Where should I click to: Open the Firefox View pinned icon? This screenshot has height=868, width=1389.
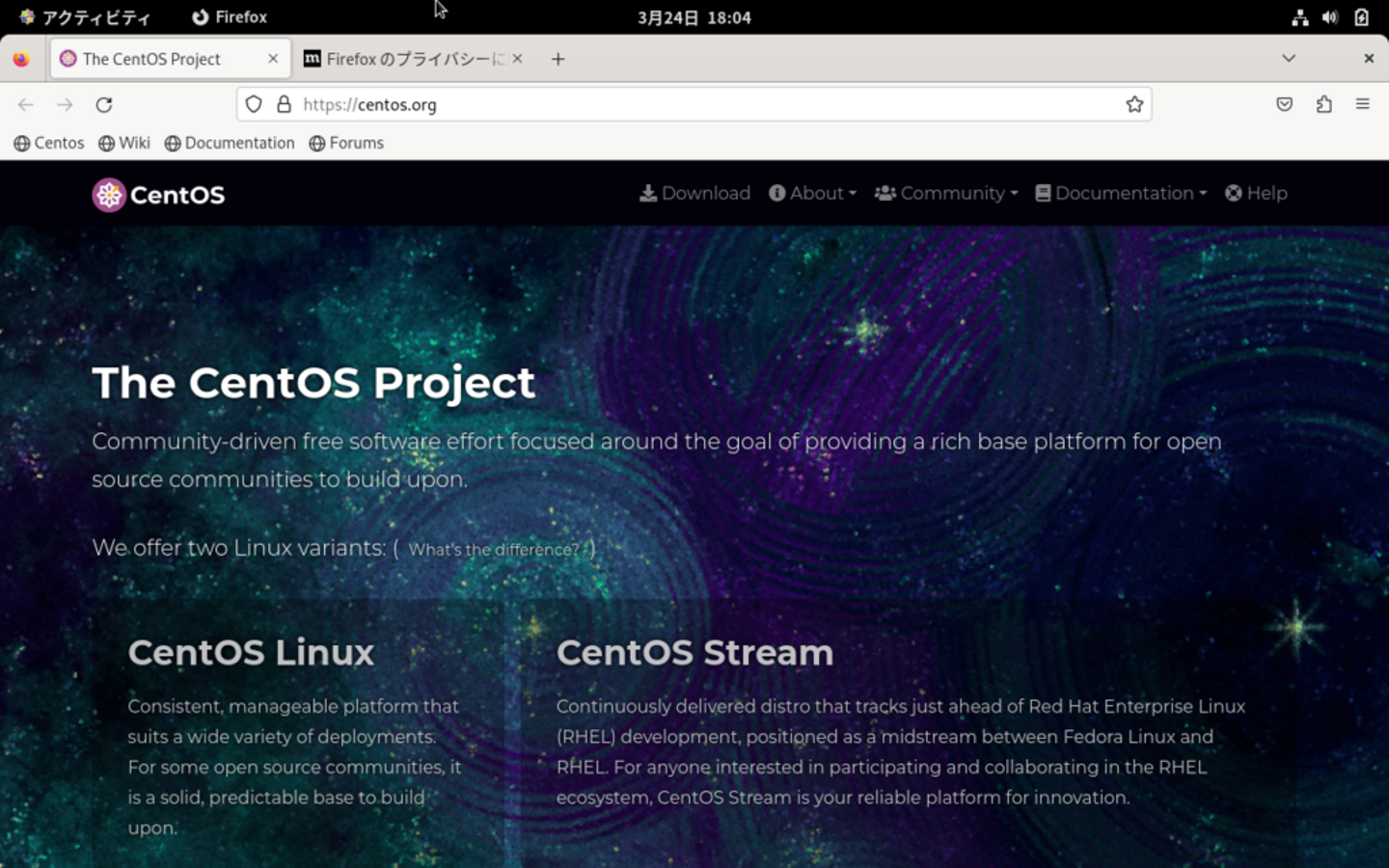click(x=21, y=59)
